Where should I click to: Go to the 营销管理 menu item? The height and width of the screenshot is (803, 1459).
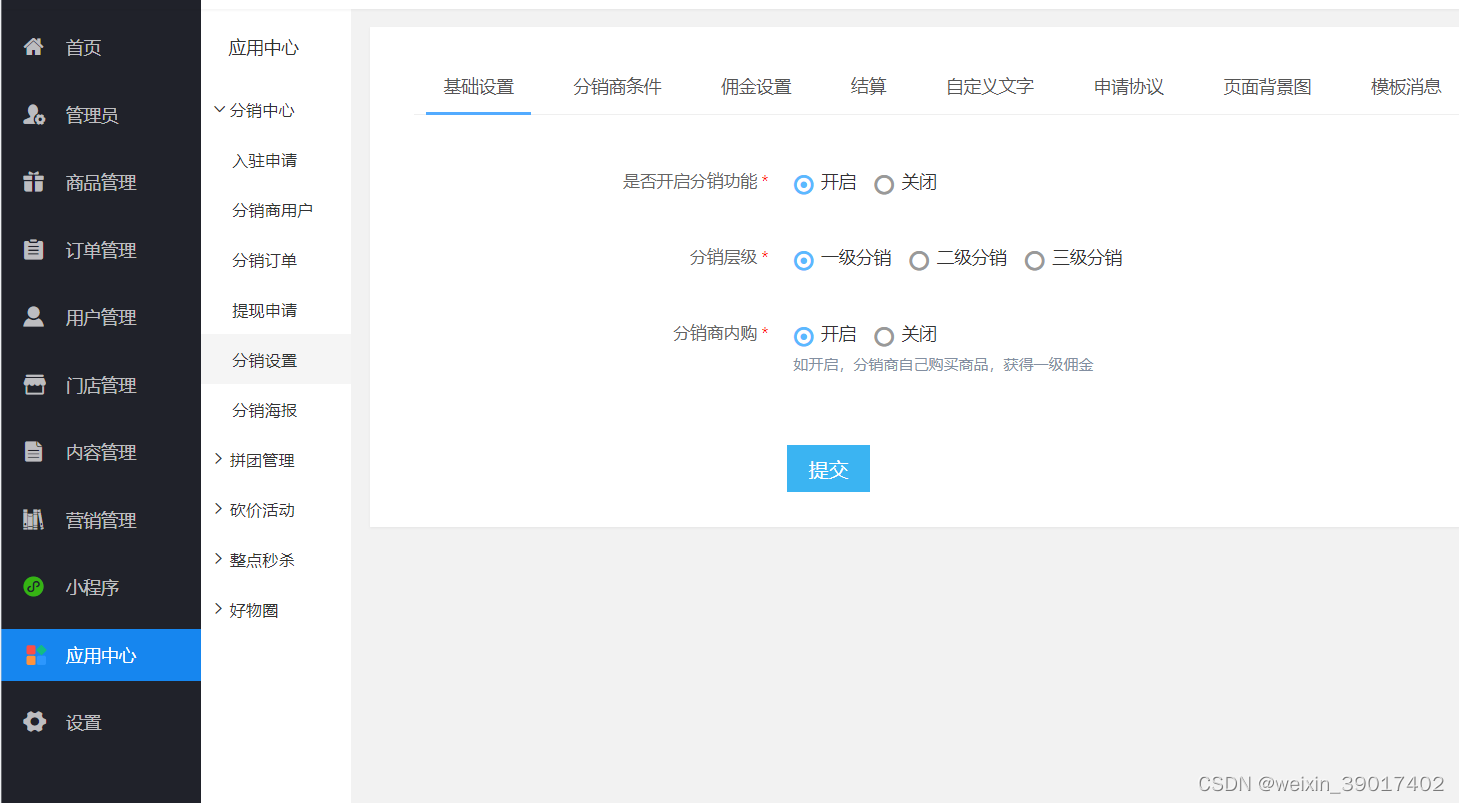(101, 520)
